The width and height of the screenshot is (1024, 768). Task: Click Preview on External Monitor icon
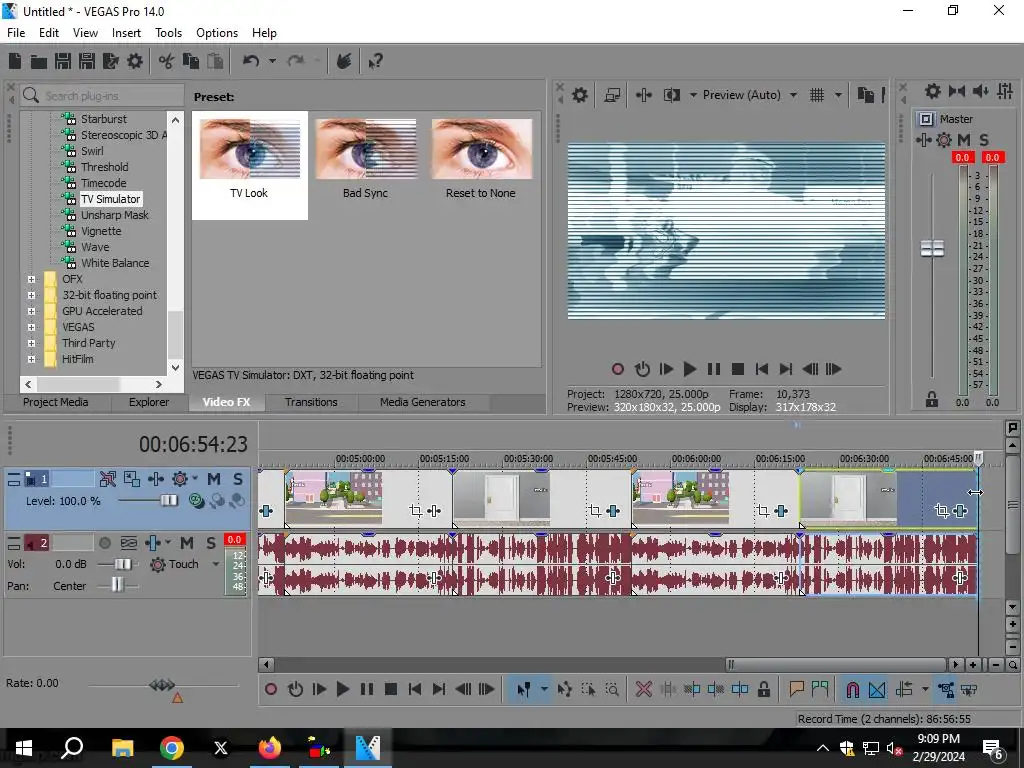coord(612,95)
